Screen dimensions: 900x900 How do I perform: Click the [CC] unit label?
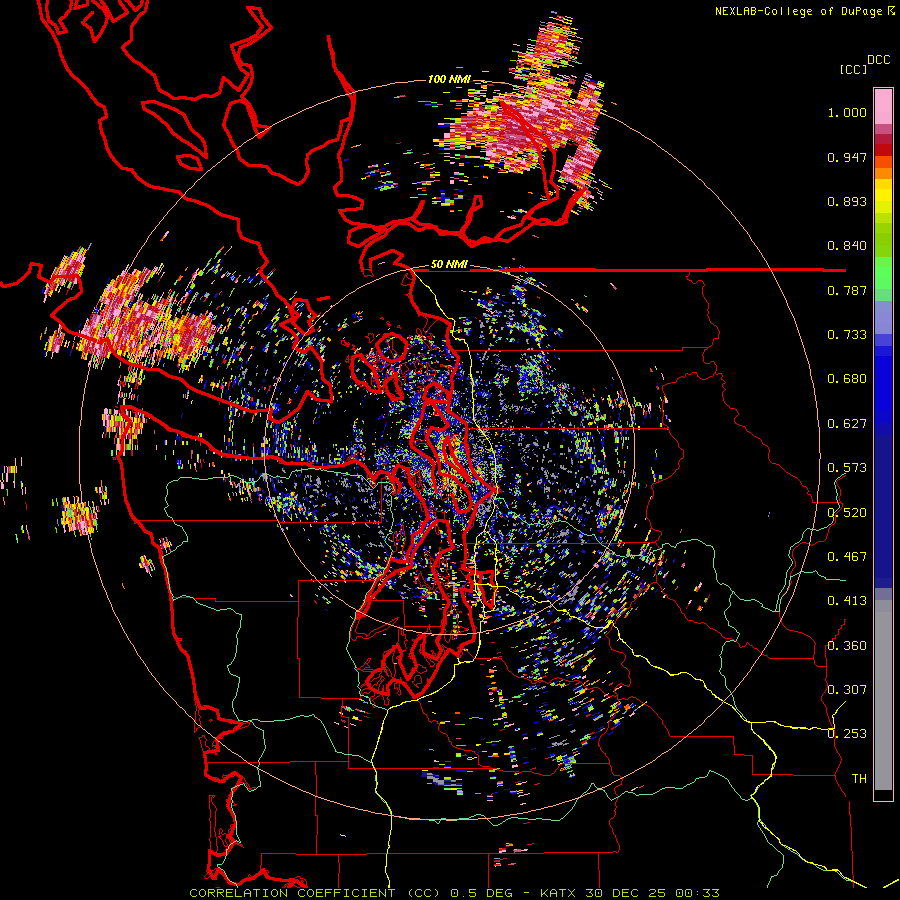pos(853,69)
